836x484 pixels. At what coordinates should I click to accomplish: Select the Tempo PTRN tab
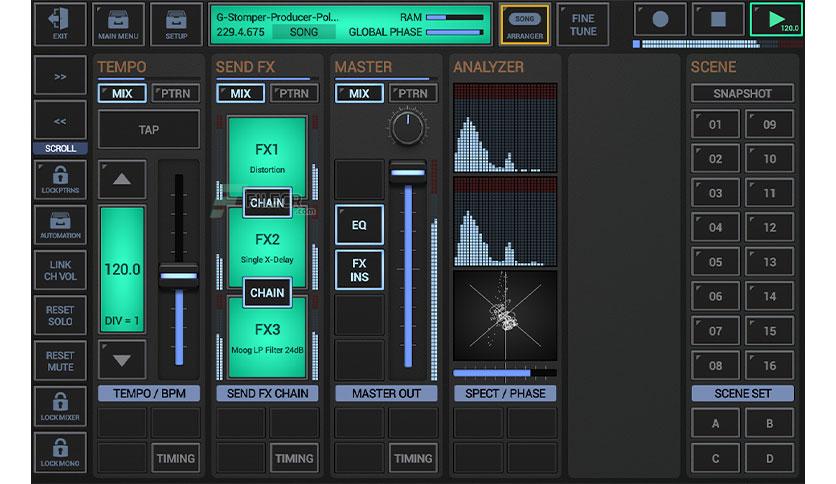176,93
